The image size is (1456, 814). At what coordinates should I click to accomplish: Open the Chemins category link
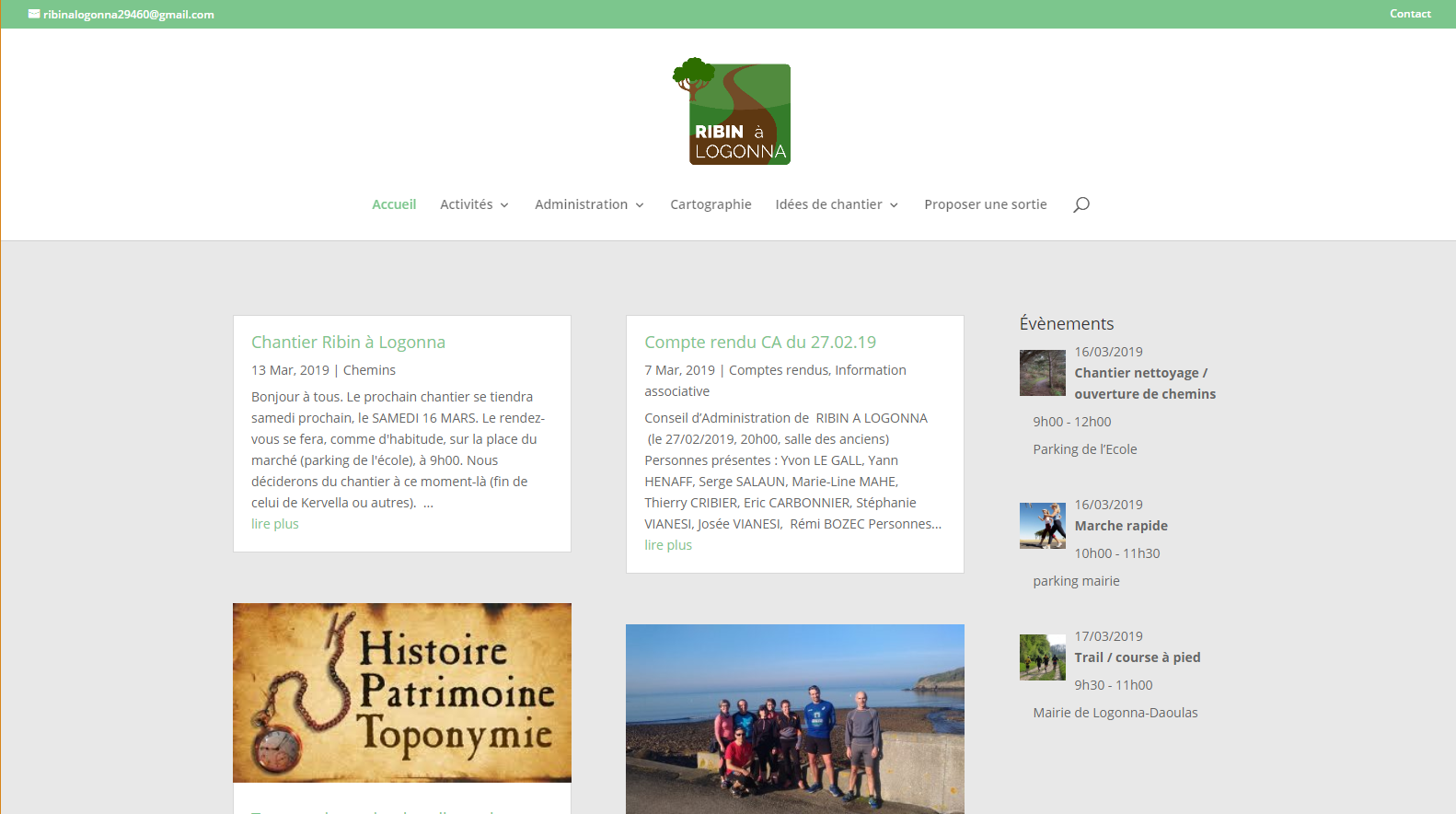pos(369,370)
